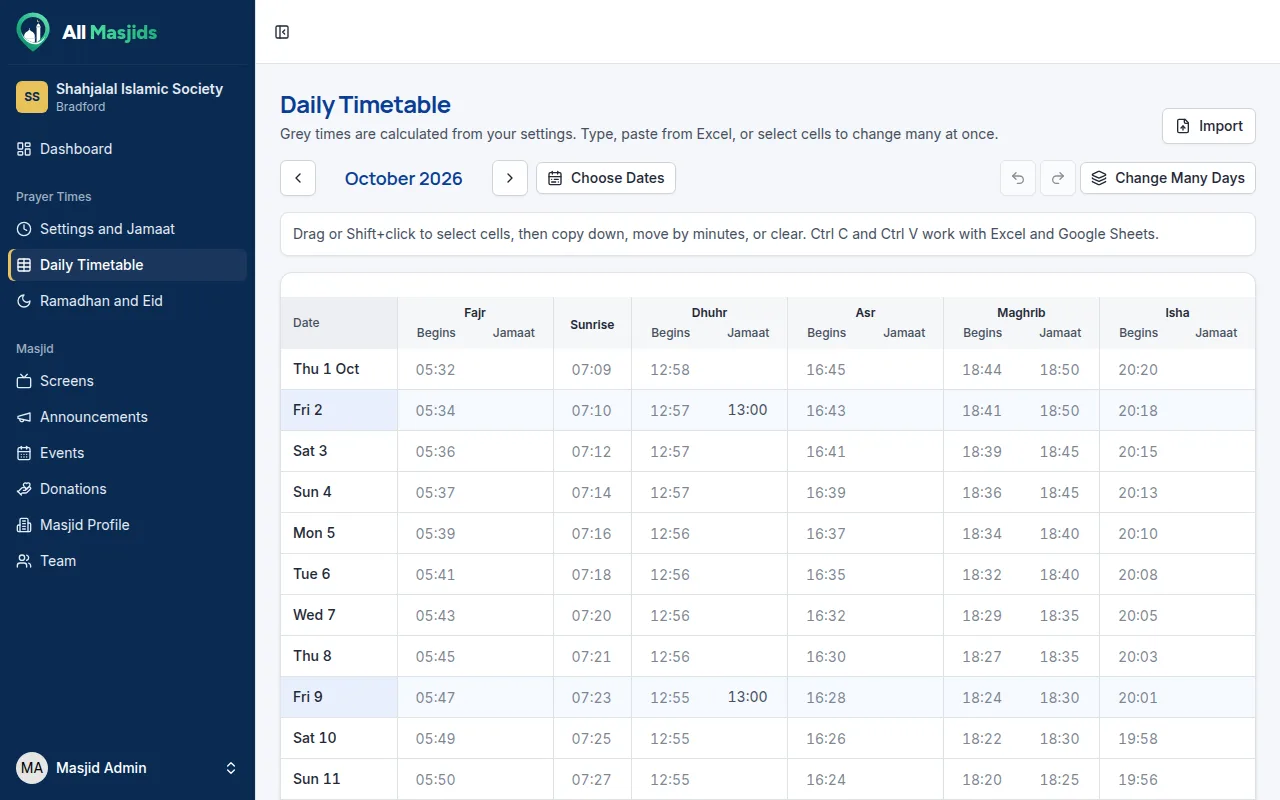The height and width of the screenshot is (800, 1280).
Task: Select Sat 10 Isha Begins 19:58 cell
Action: [x=1138, y=738]
